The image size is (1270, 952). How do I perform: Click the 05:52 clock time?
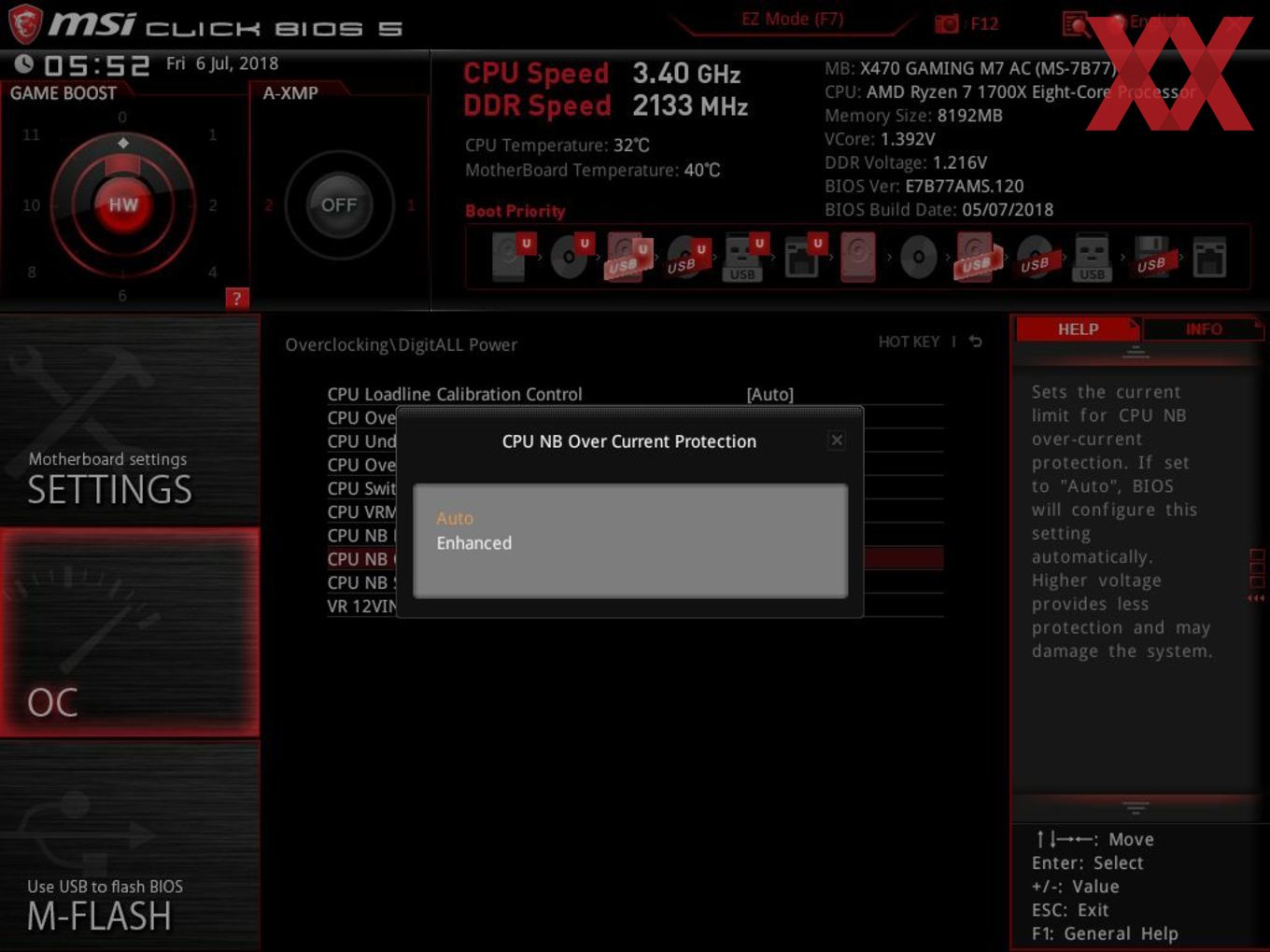click(96, 65)
